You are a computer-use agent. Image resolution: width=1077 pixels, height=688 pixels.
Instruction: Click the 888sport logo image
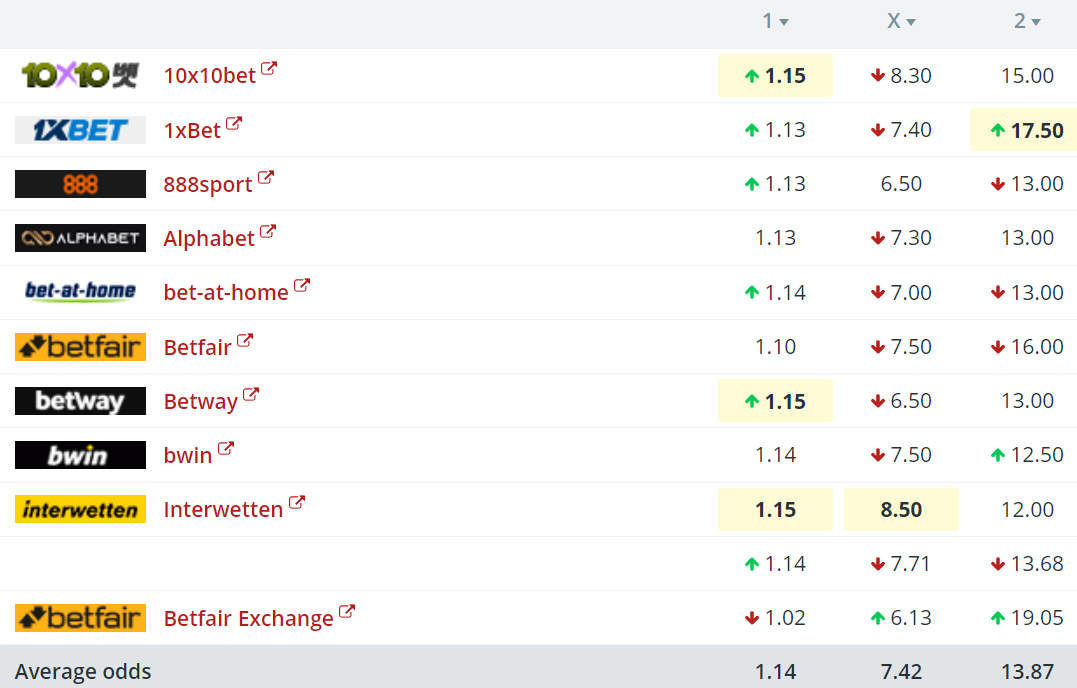pyautogui.click(x=80, y=184)
